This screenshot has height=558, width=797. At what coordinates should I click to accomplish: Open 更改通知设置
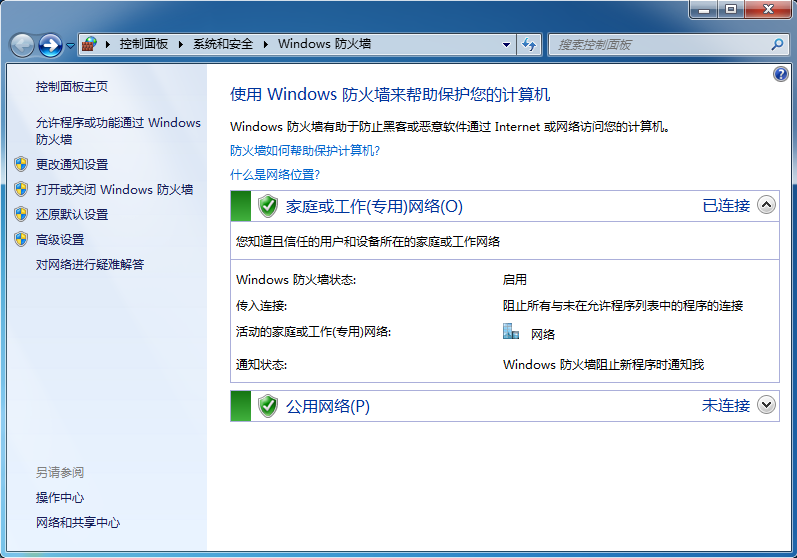click(x=72, y=165)
